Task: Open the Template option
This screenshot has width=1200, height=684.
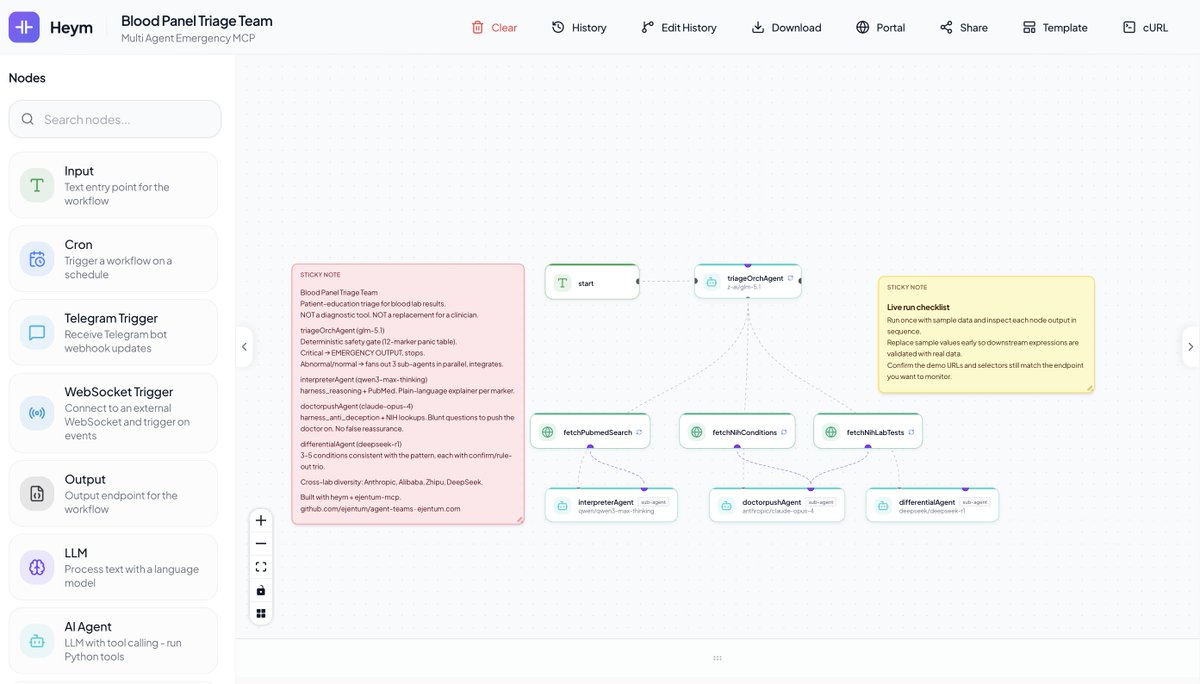Action: [x=1055, y=27]
